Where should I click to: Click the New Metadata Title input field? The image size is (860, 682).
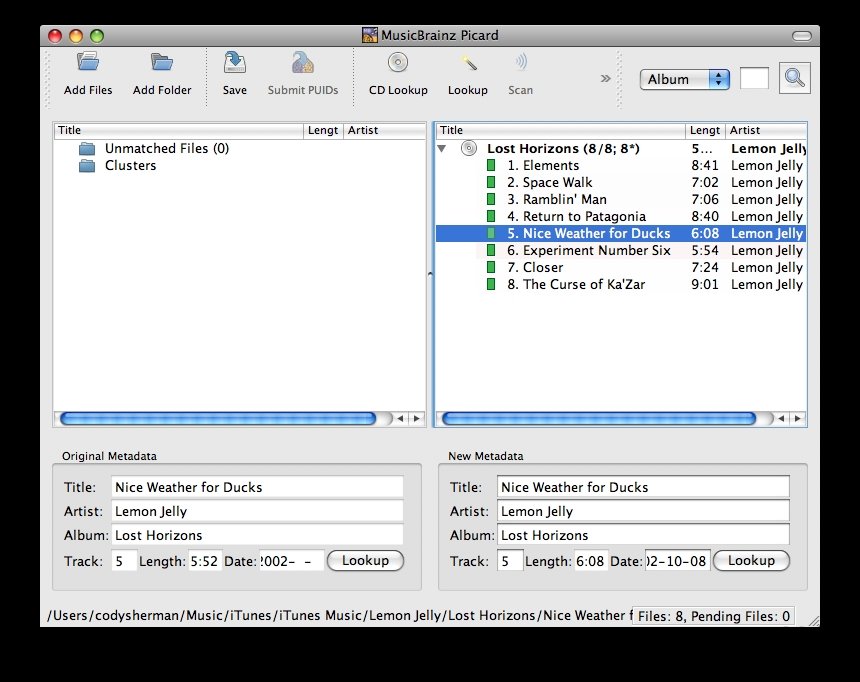coord(642,487)
